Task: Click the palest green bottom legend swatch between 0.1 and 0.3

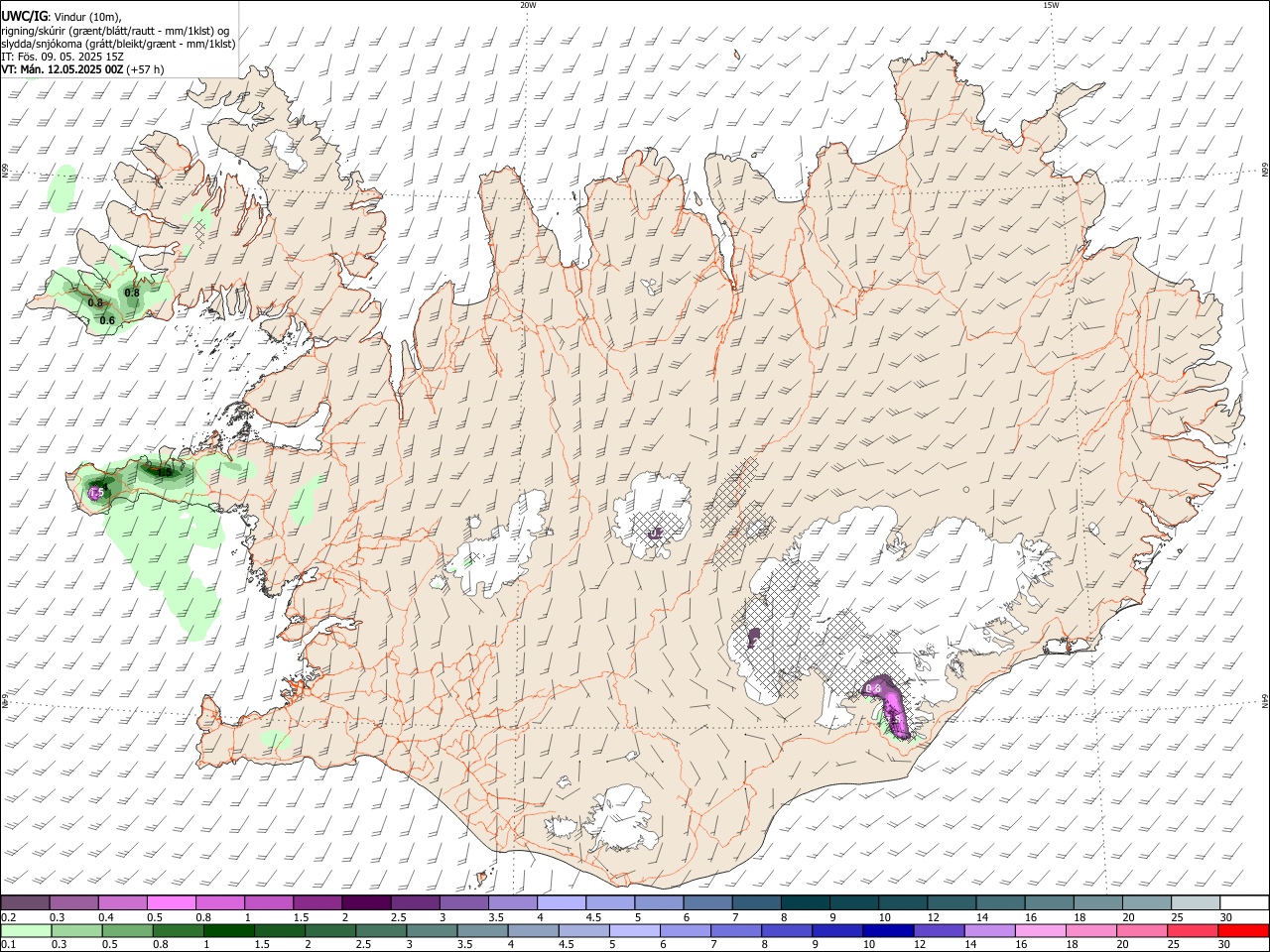Action: 26,930
